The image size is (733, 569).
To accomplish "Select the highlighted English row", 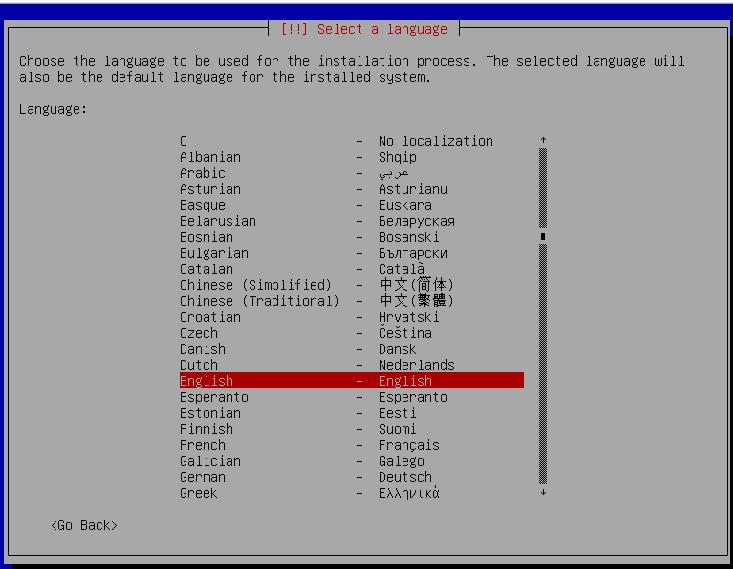I will click(x=352, y=381).
